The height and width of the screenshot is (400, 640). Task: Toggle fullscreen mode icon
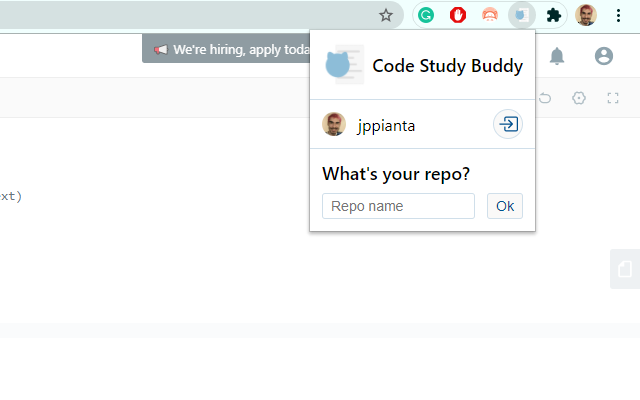(613, 98)
